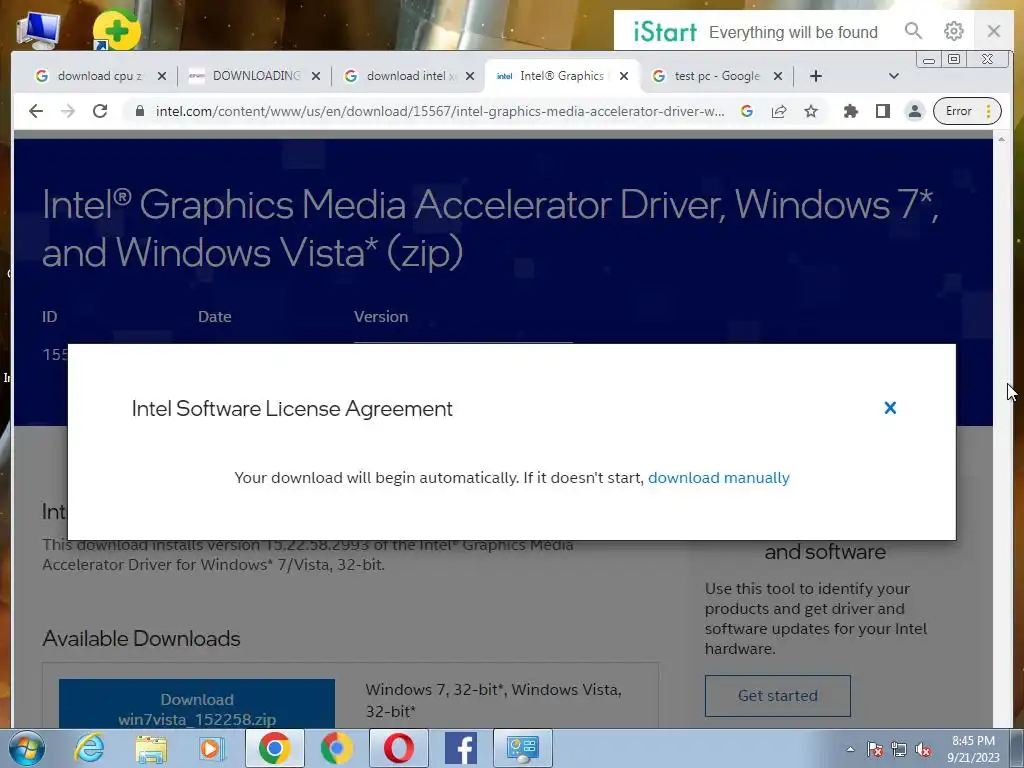The image size is (1024, 768).
Task: Reload the Intel download page
Action: point(100,111)
